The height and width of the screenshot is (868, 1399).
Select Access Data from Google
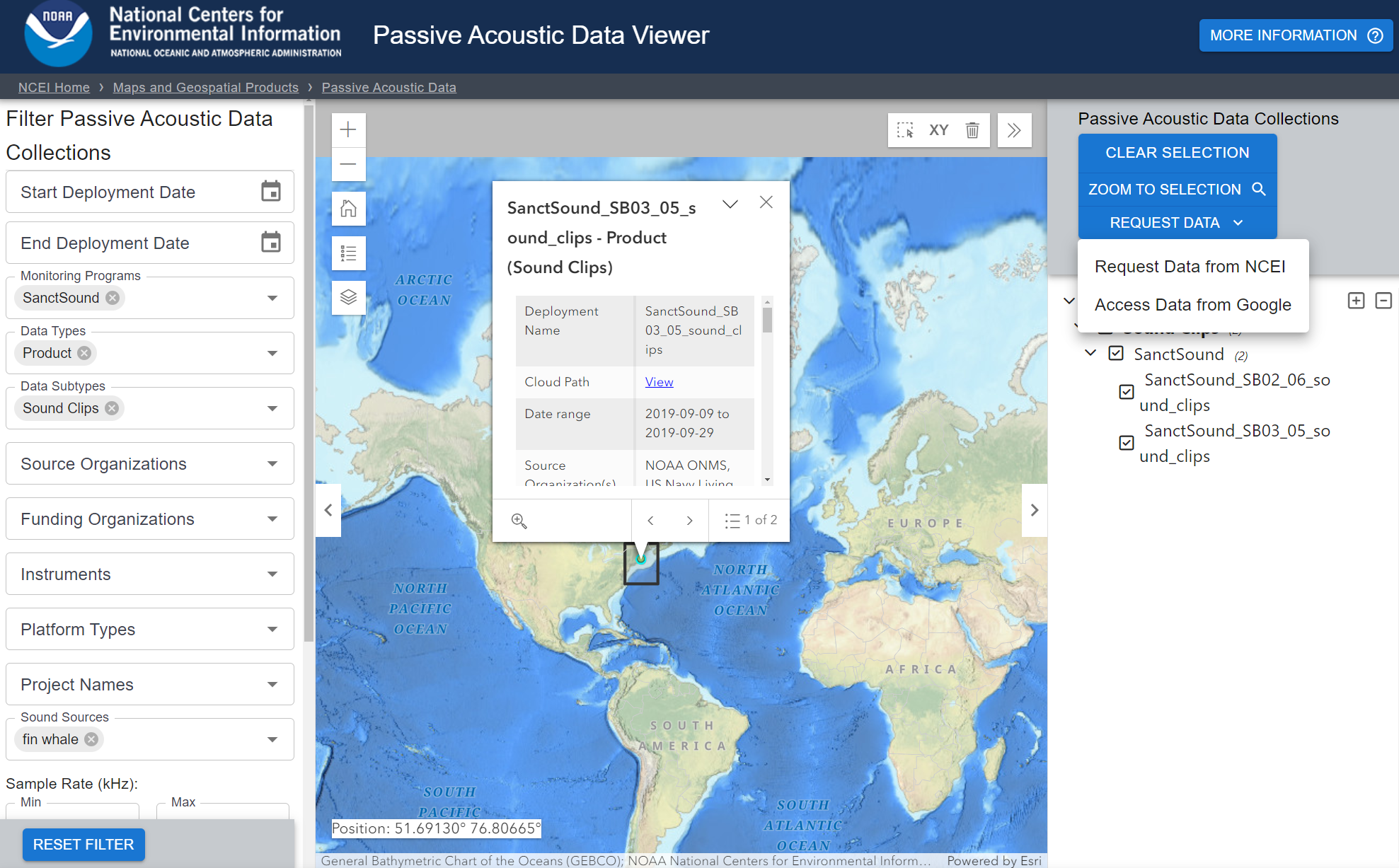click(1192, 305)
